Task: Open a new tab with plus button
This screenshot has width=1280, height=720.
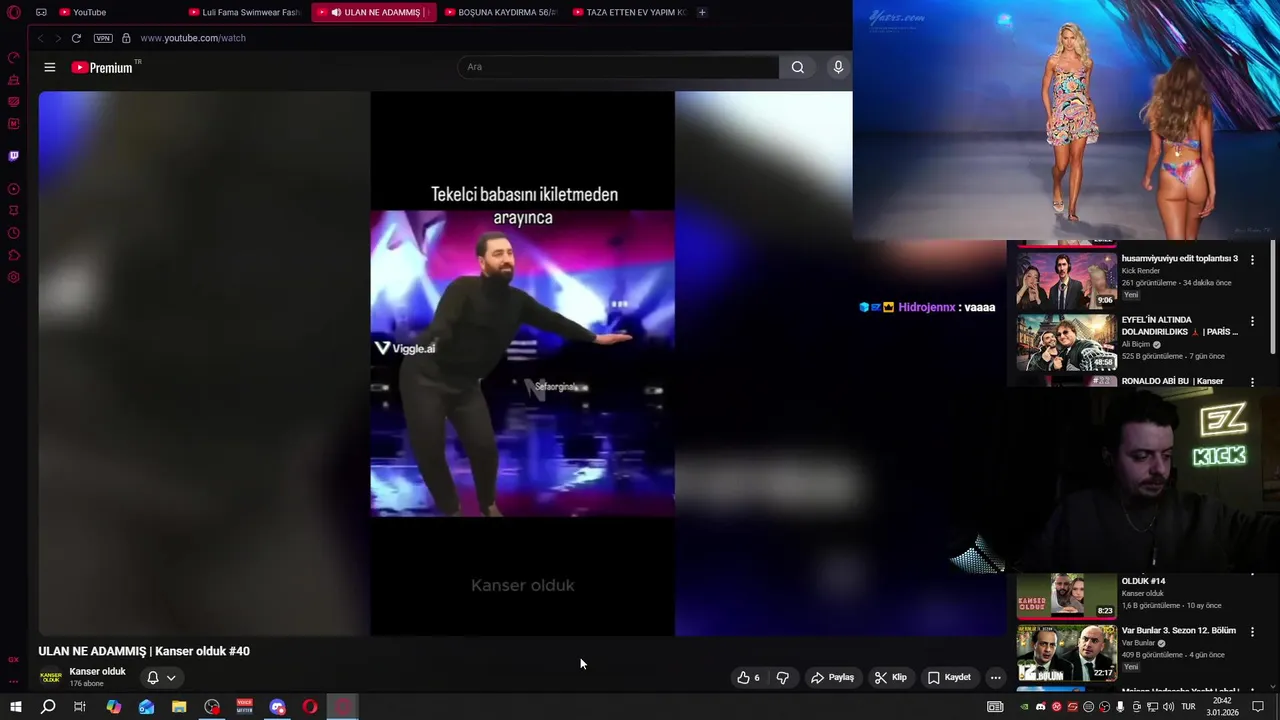Action: point(702,12)
